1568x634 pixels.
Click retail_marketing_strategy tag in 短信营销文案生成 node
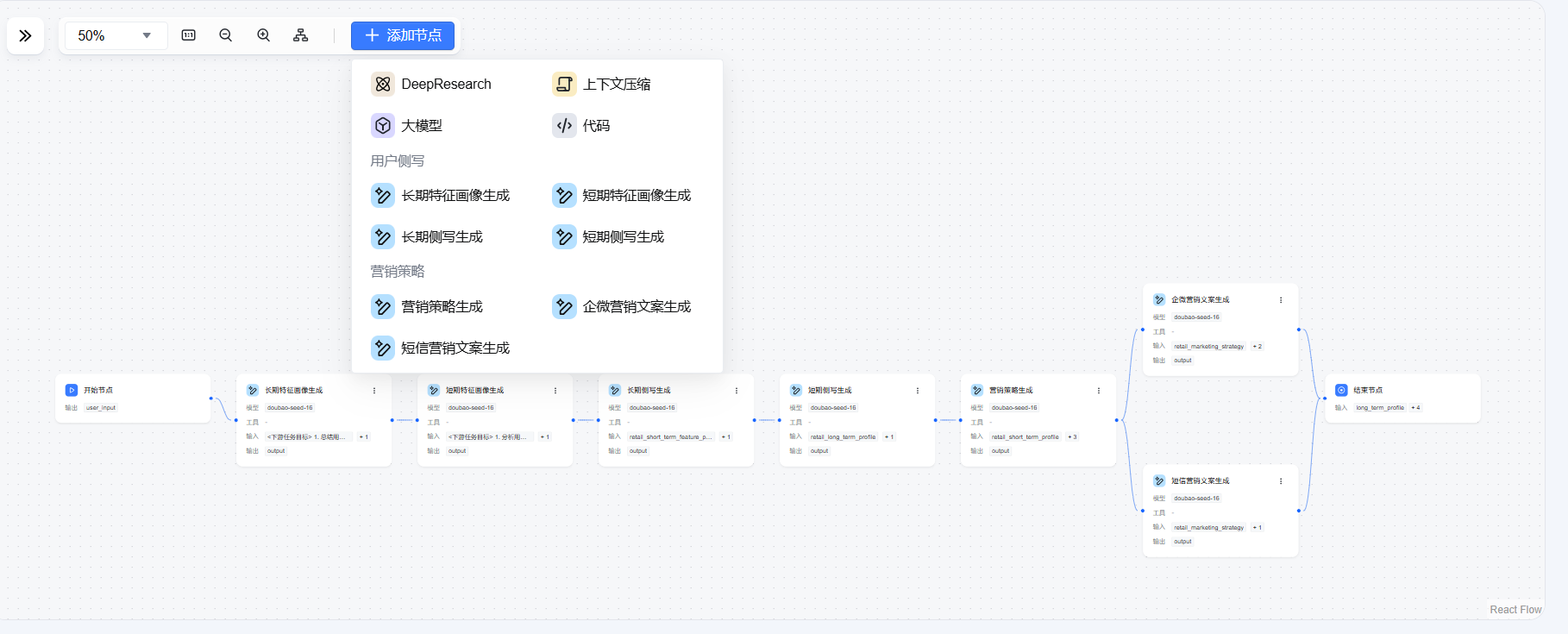tap(1208, 528)
